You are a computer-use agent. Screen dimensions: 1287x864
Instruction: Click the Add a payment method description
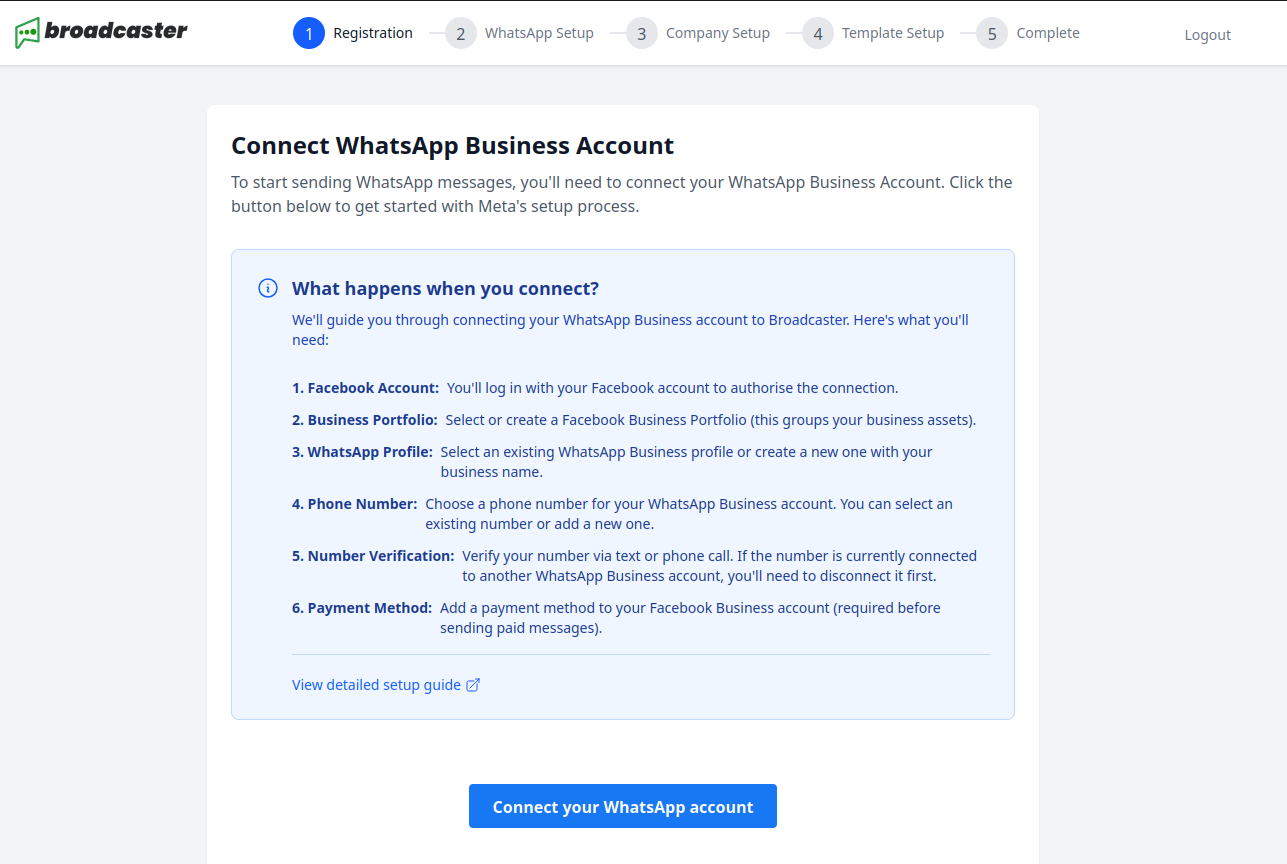coord(690,618)
